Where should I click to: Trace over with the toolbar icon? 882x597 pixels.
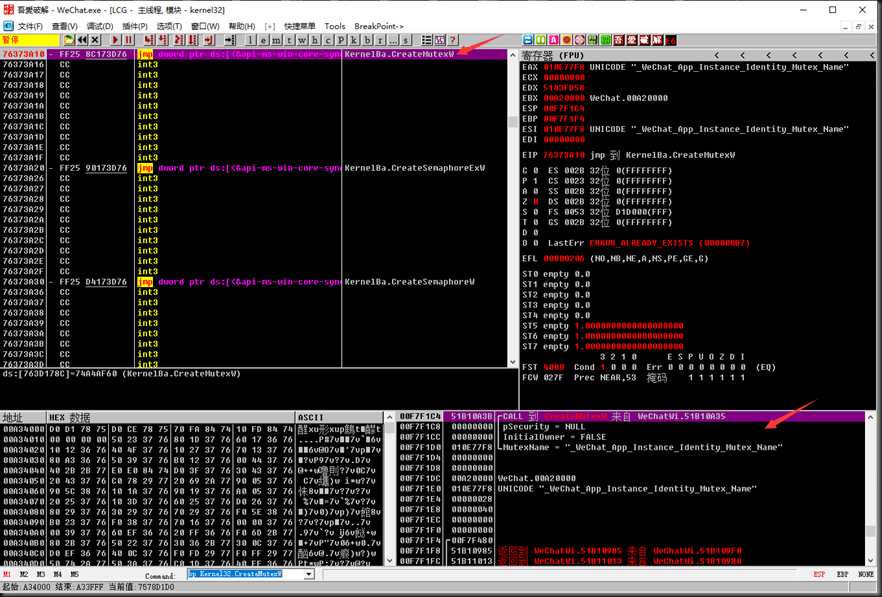click(193, 40)
